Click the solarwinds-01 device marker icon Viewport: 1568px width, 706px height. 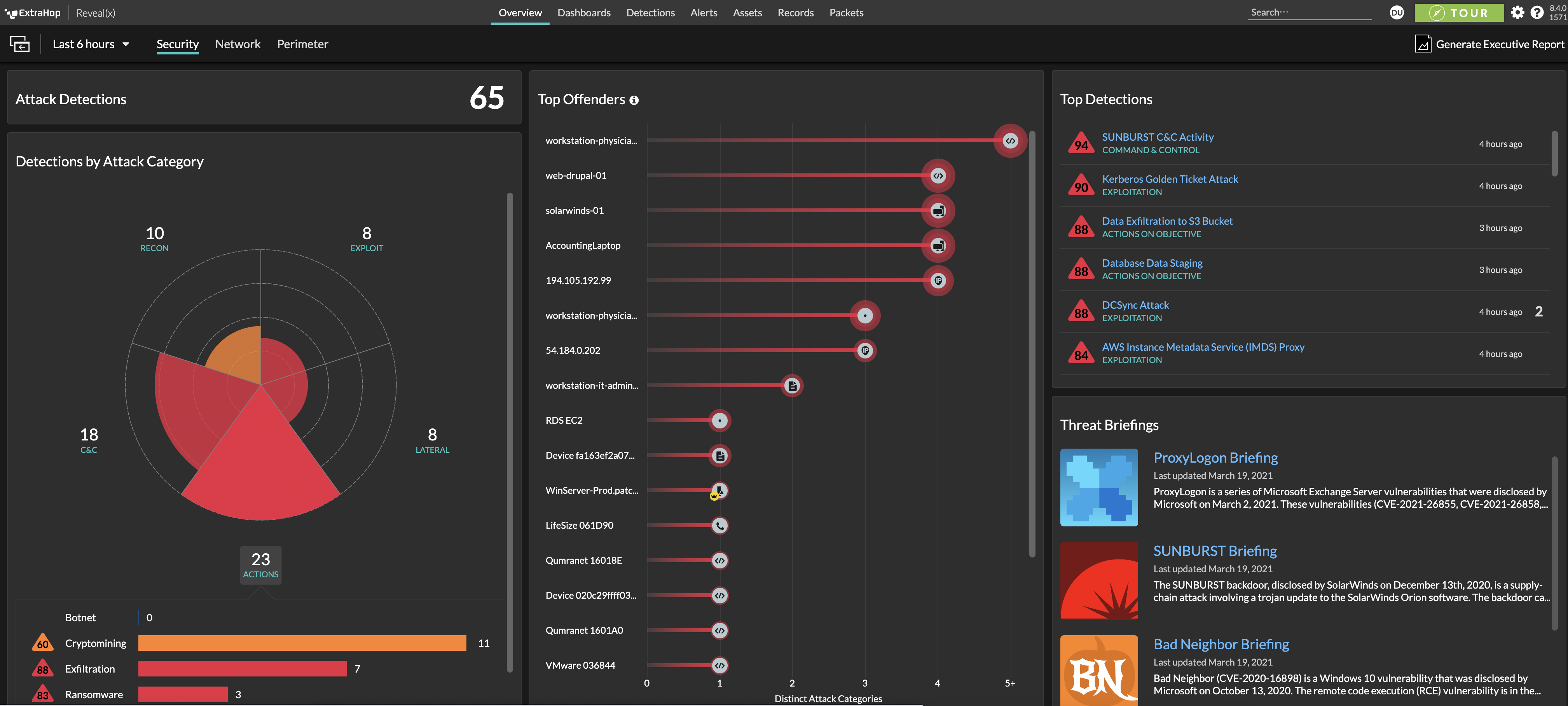(938, 211)
